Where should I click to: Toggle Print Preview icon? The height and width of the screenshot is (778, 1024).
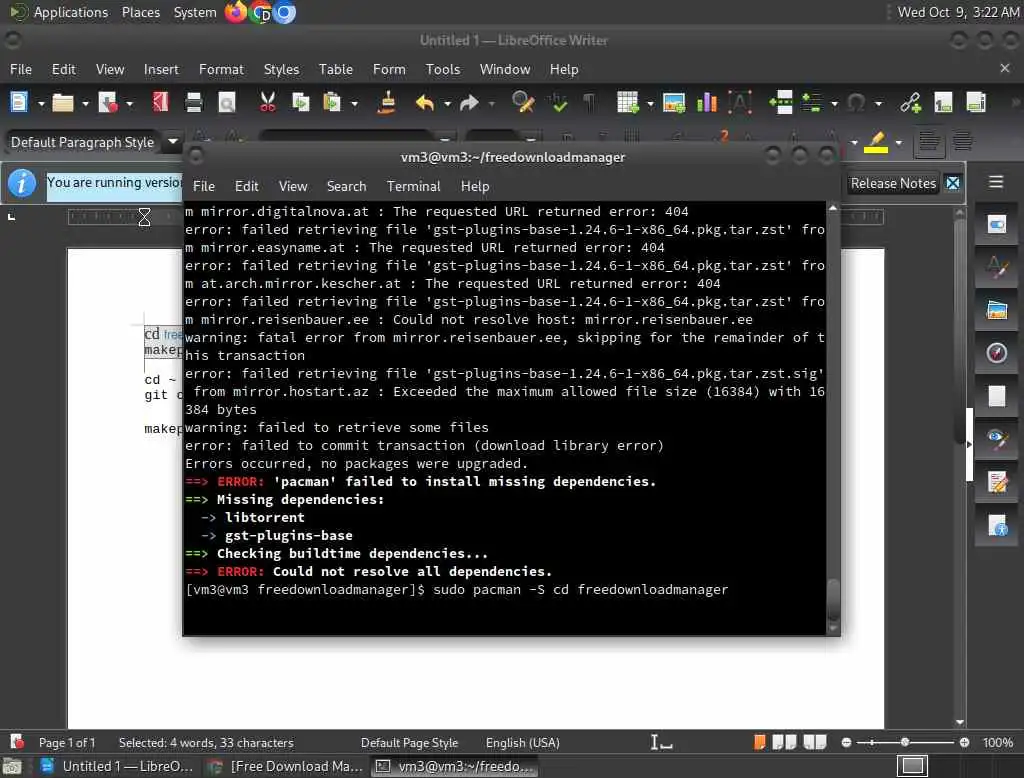tap(226, 103)
